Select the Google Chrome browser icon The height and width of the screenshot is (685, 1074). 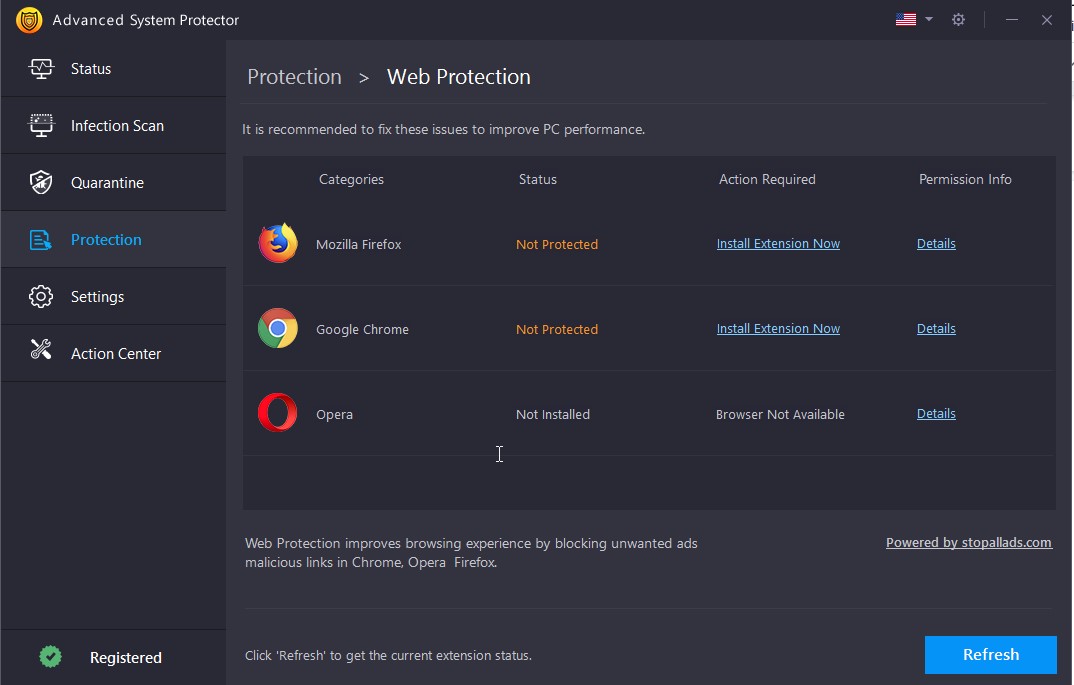pyautogui.click(x=277, y=328)
